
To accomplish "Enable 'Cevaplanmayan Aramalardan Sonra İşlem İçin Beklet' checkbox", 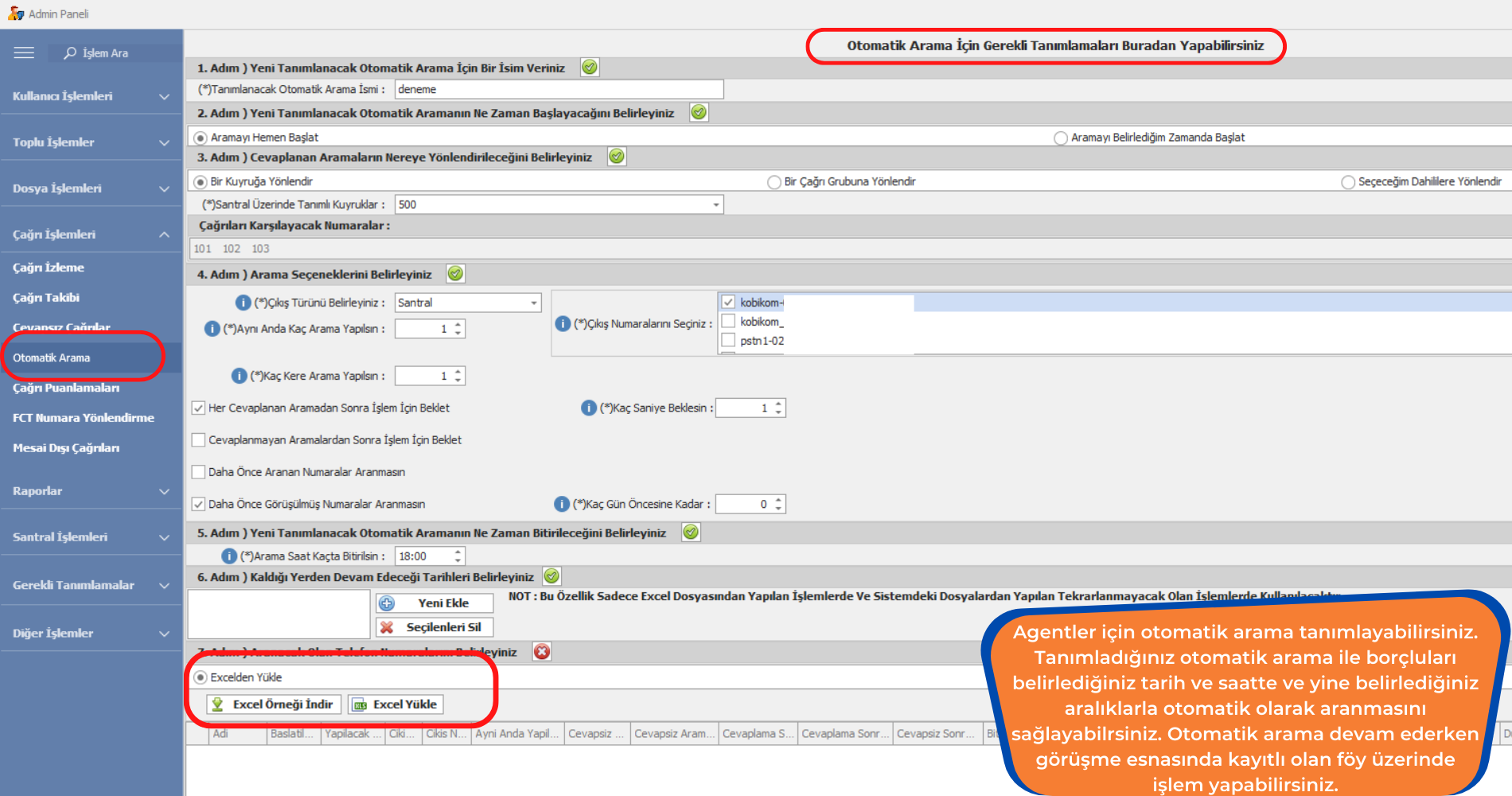I will click(x=199, y=440).
